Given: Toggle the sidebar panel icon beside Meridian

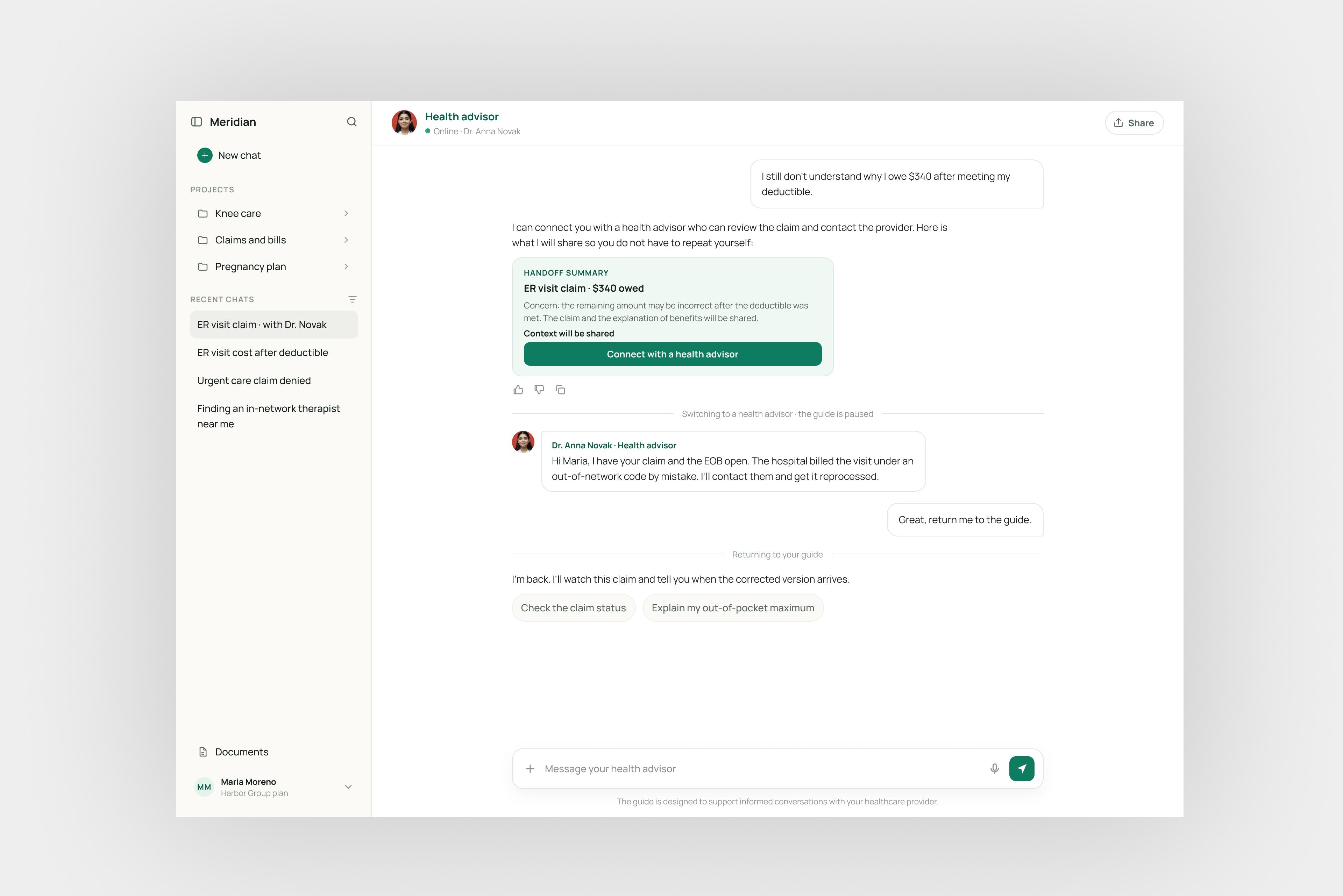Looking at the screenshot, I should tap(197, 122).
